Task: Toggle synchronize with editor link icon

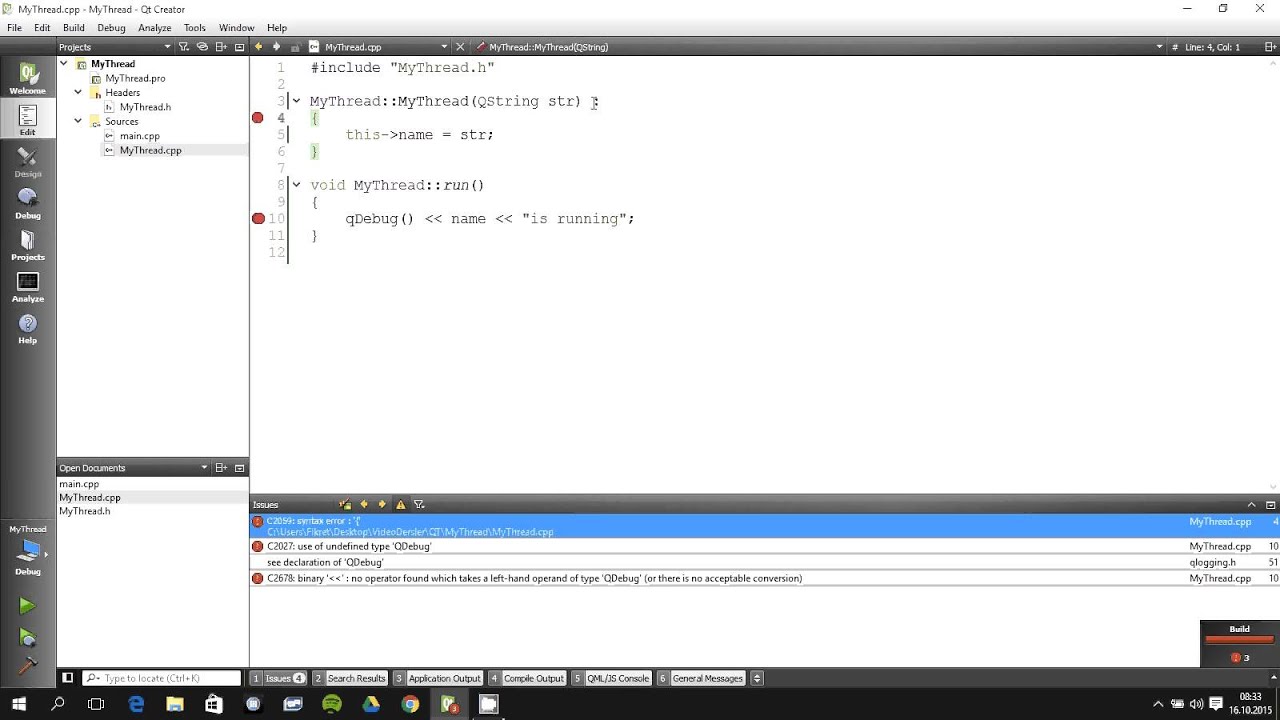Action: pyautogui.click(x=202, y=47)
